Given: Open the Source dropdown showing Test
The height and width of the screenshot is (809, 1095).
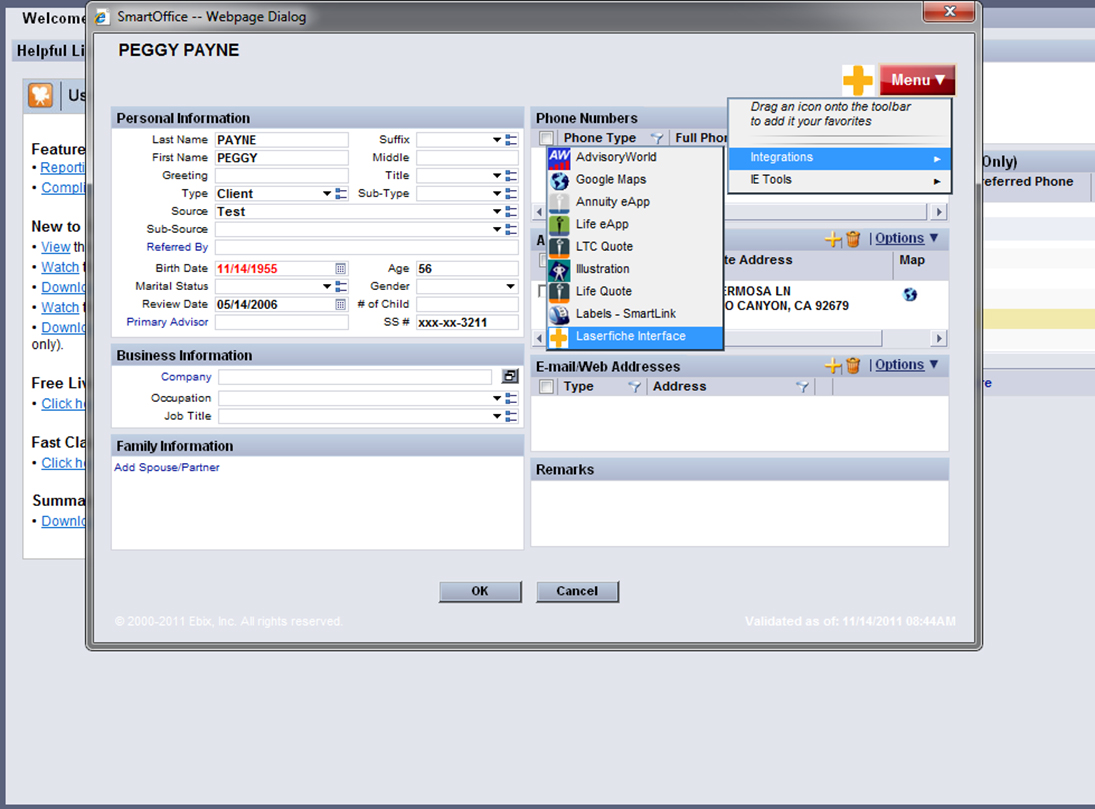Looking at the screenshot, I should (x=497, y=212).
